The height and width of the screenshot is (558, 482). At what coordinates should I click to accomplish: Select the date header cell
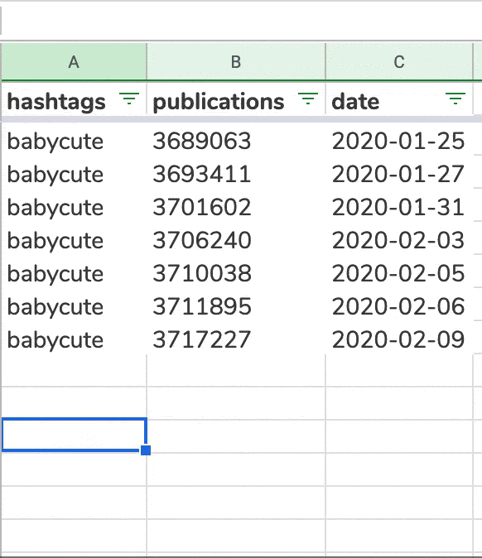pyautogui.click(x=399, y=101)
